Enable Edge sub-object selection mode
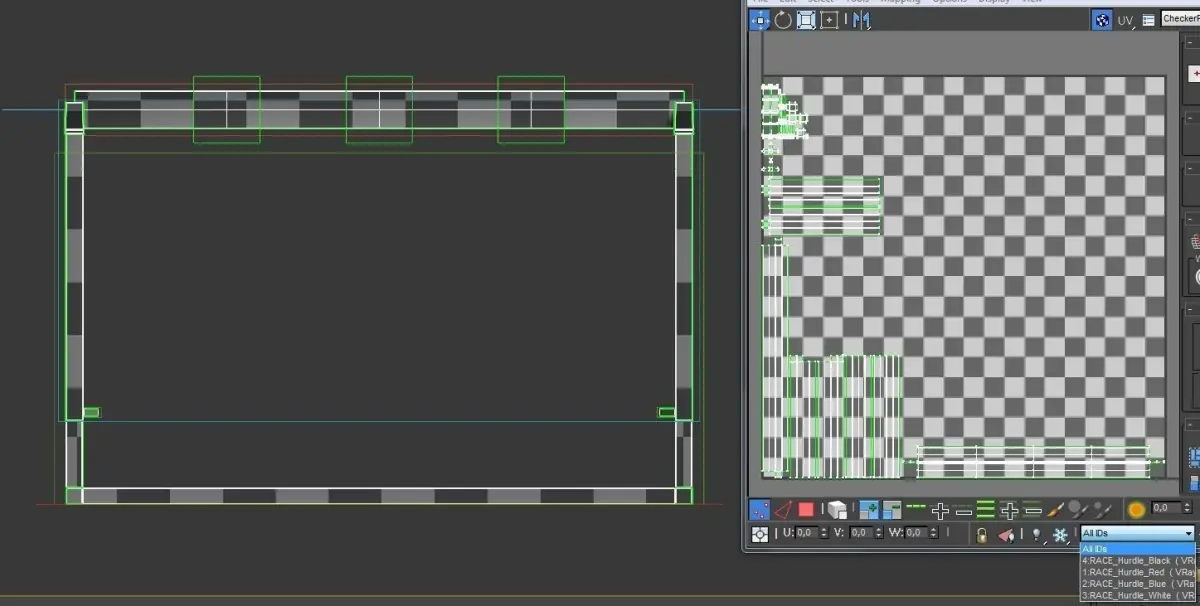Image resolution: width=1200 pixels, height=606 pixels. (x=783, y=510)
